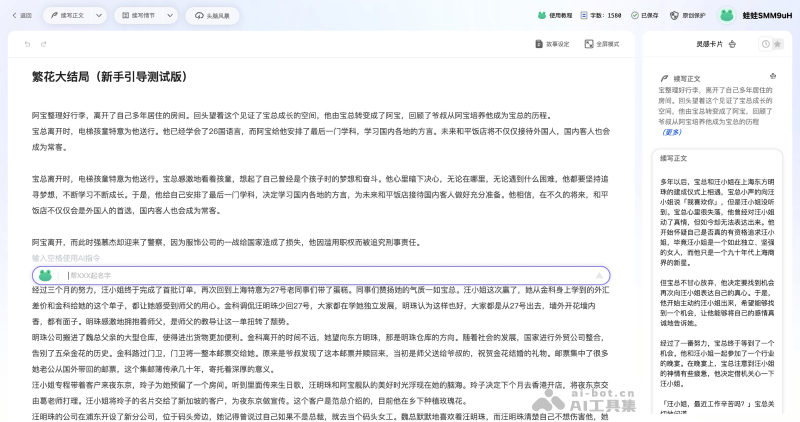Click the pin icon on 续写正文 card

[x=772, y=77]
